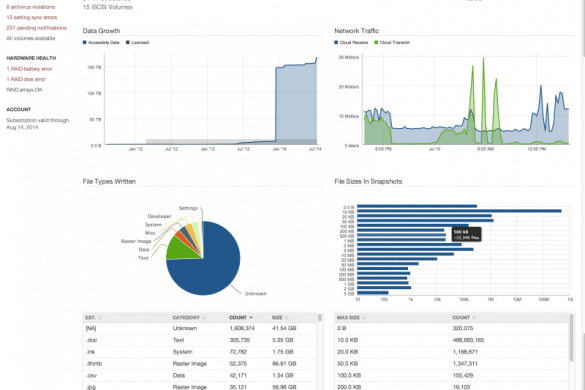Toggle the Cloud Receive legend swatch

[336, 43]
